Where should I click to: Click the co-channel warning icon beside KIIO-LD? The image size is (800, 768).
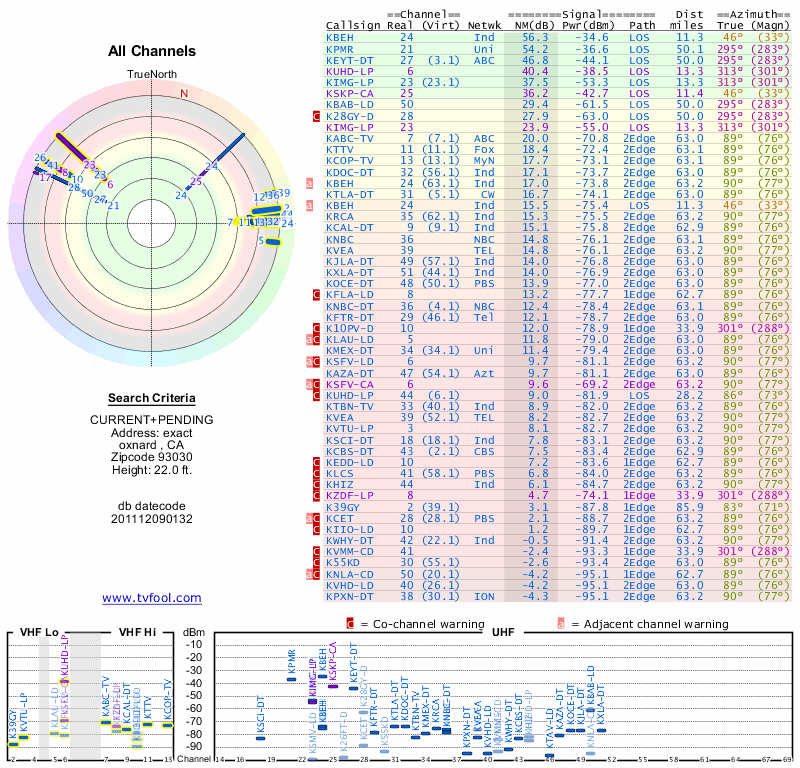pyautogui.click(x=316, y=529)
